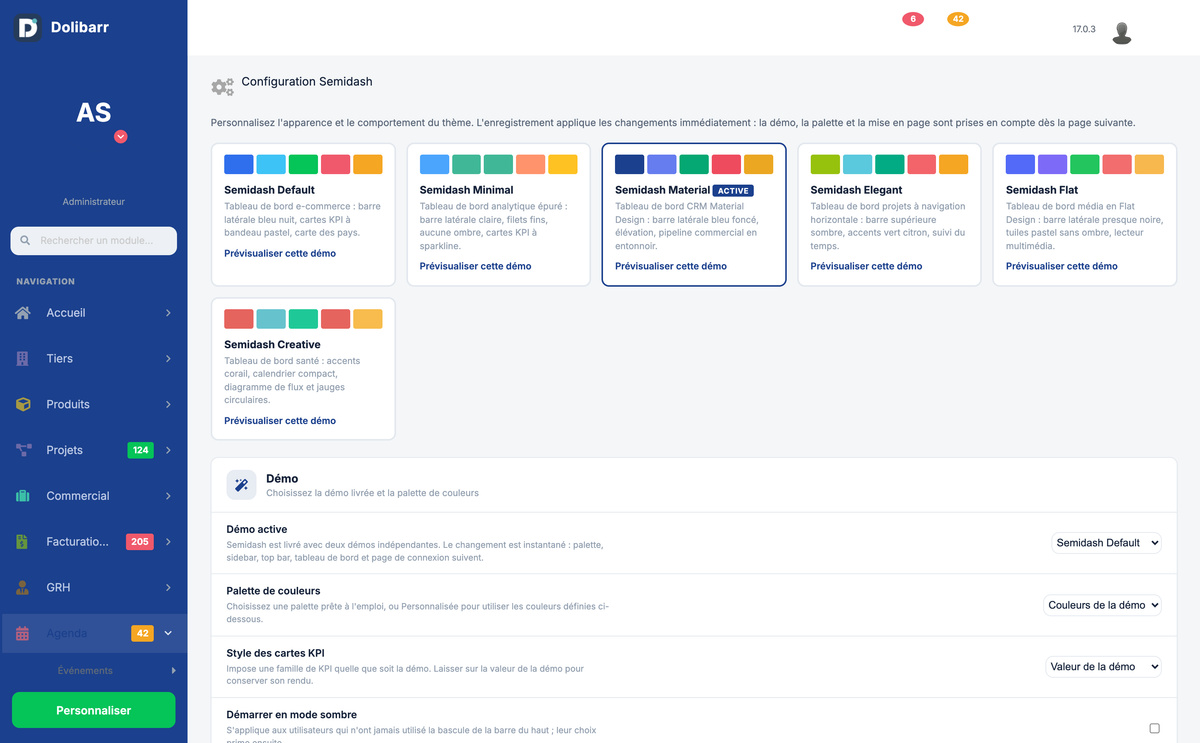Click the Projets 124 green badge

[141, 450]
